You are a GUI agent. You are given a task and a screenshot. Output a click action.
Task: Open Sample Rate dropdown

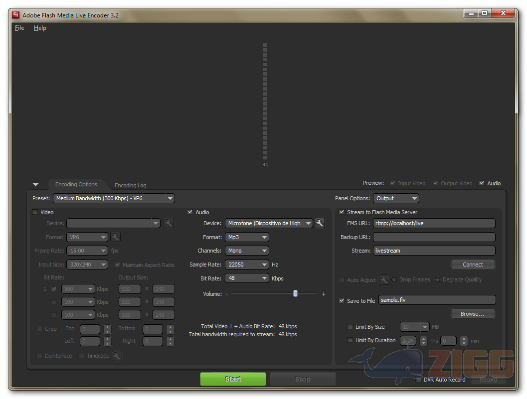247,265
